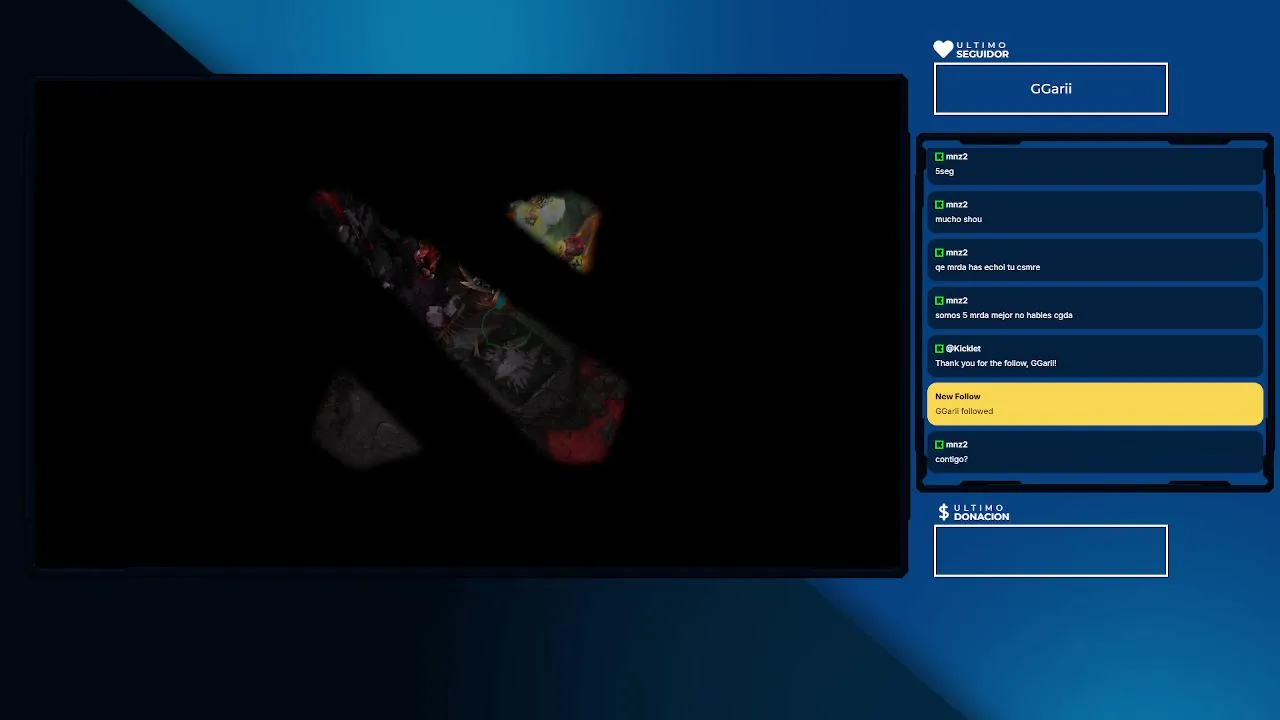
Task: Select the GGarii latest follower box
Action: (1051, 89)
